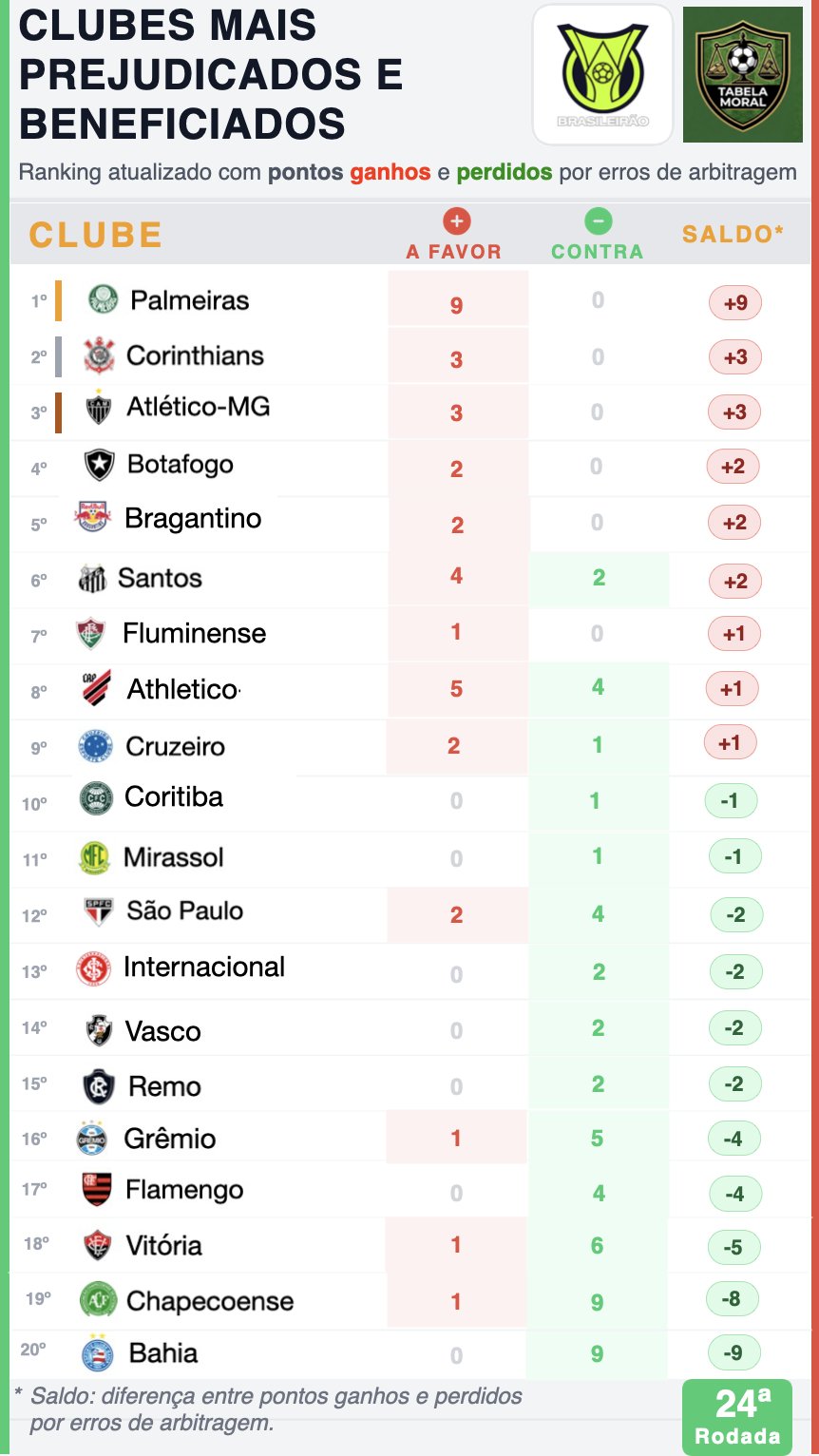Sort by the CLUBE column header
819x1456 pixels.
pos(96,235)
